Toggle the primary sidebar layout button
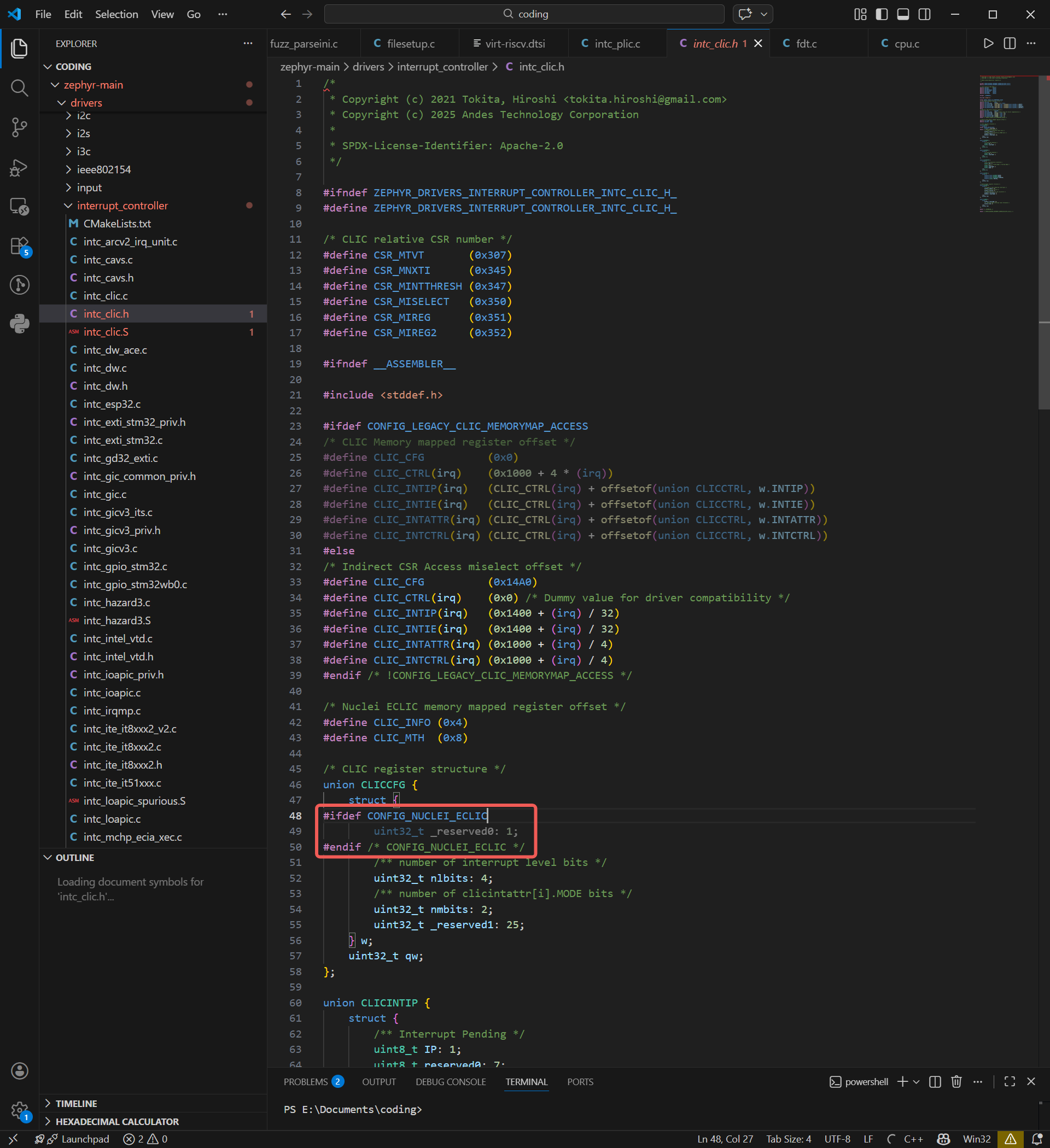 click(x=882, y=14)
